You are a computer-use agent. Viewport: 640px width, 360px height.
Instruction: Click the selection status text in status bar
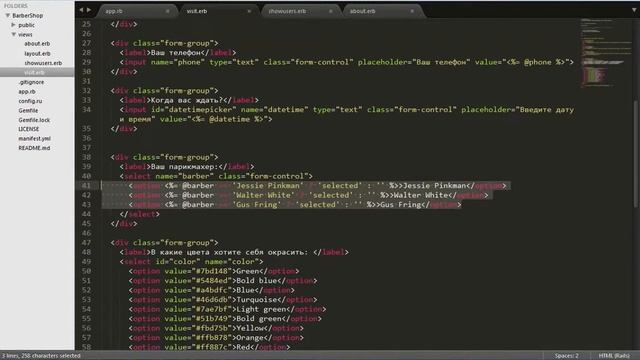(41, 356)
